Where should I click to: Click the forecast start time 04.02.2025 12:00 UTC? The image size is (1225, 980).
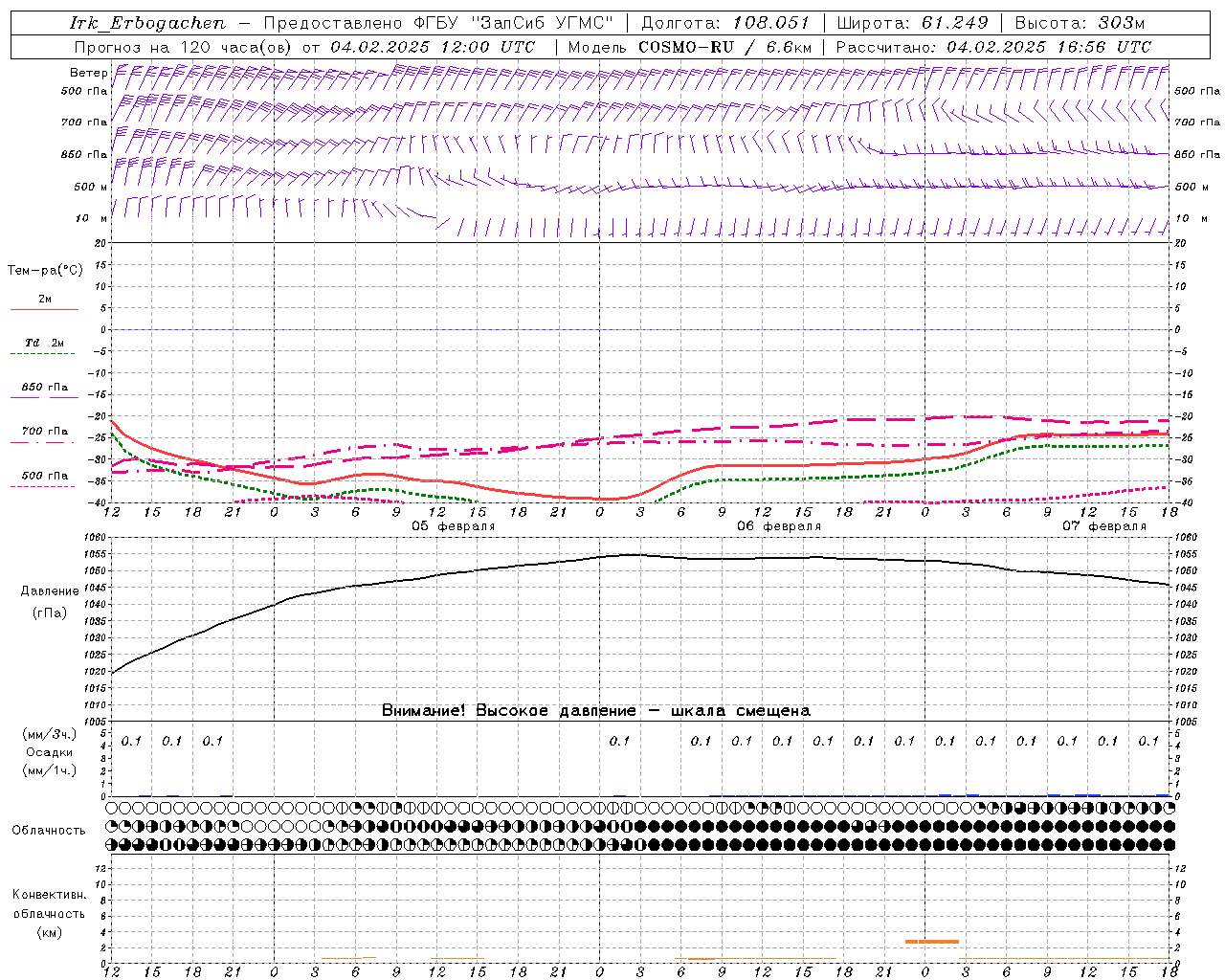[433, 47]
